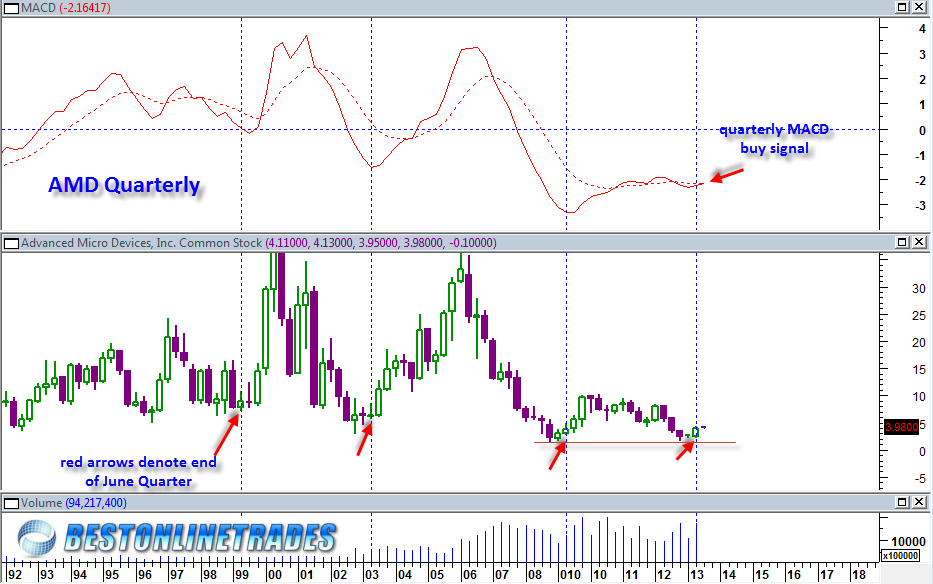Viewport: 933px width, 584px height.
Task: Select the 95 year label on the time axis
Action: (x=112, y=575)
